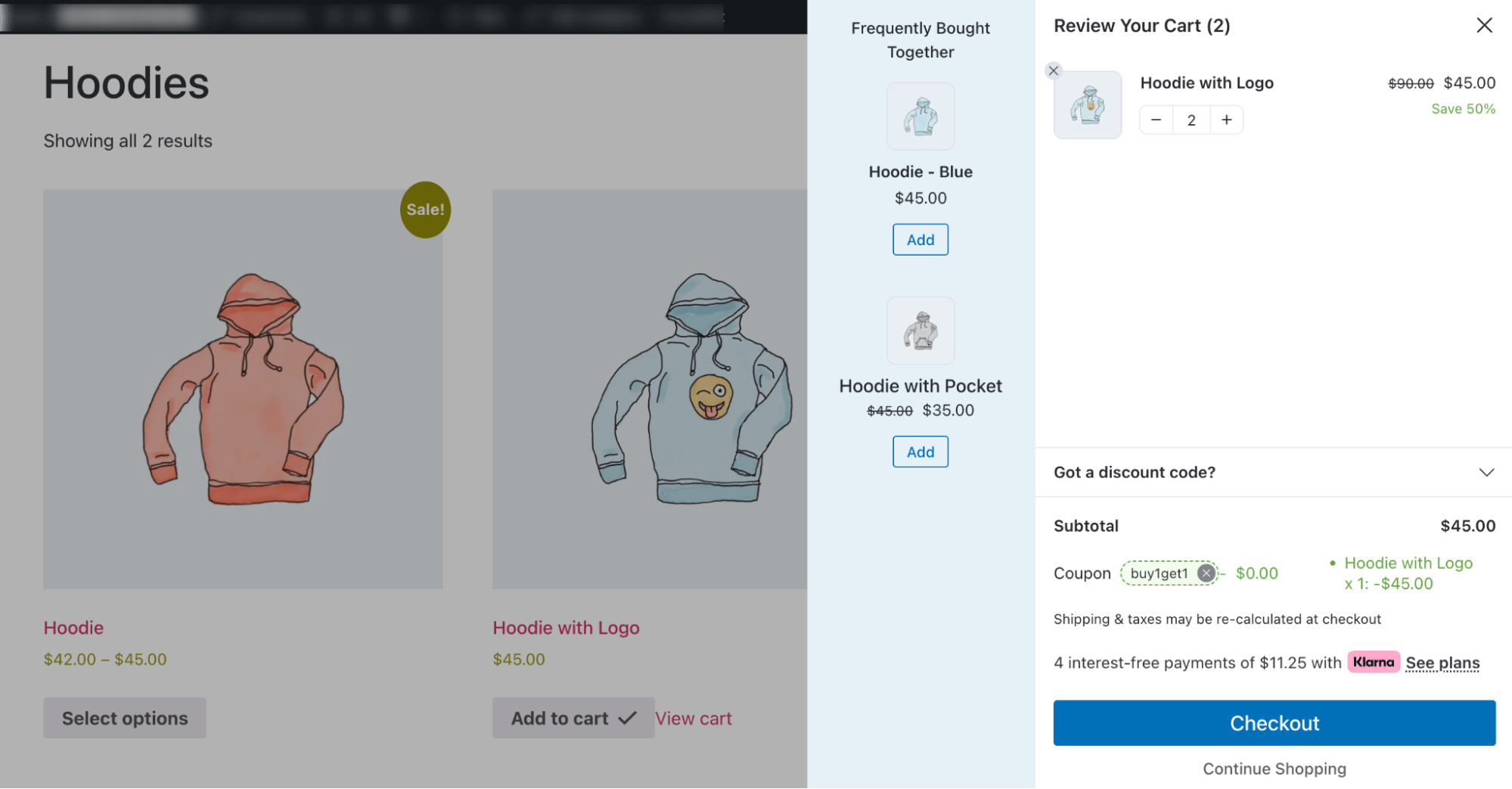Click the Sale! badge on the Hoodie
Viewport: 1512px width, 789px height.
point(424,210)
